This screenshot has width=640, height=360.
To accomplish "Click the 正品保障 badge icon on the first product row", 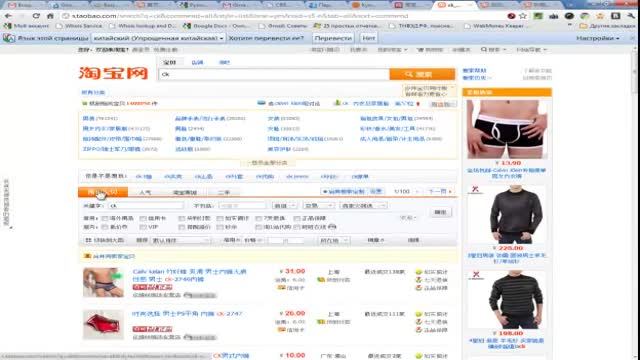I will [x=418, y=287].
